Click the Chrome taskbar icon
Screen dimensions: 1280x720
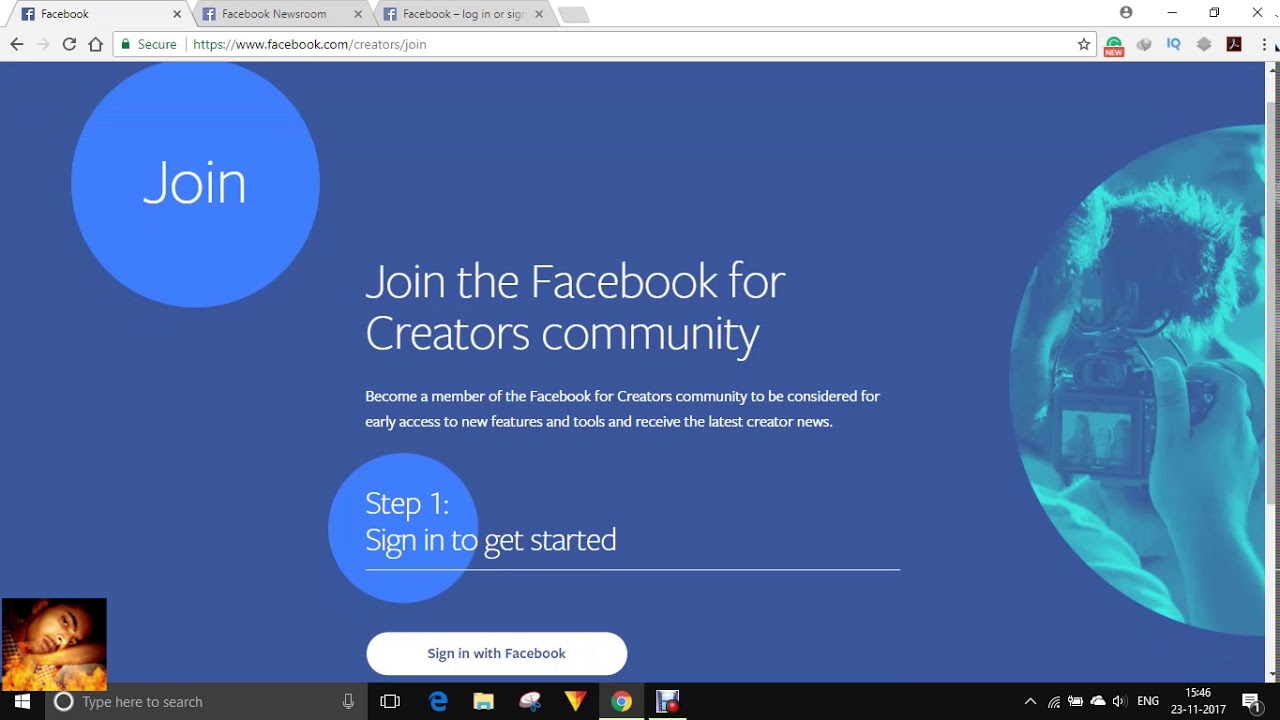coord(622,701)
